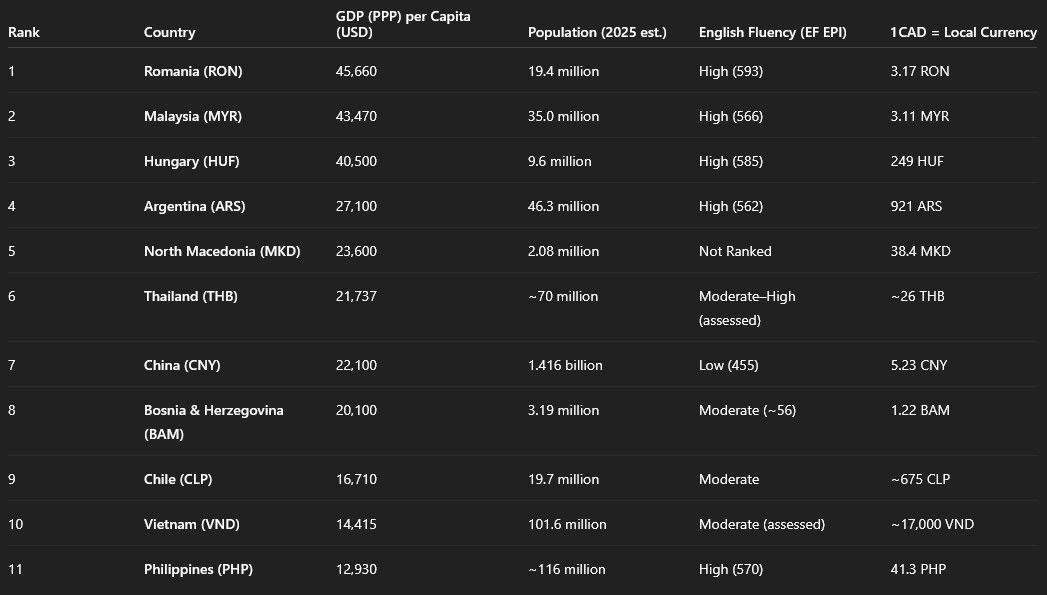Click the exchange rate 5.23 CNY
The height and width of the screenshot is (595, 1047).
click(919, 365)
